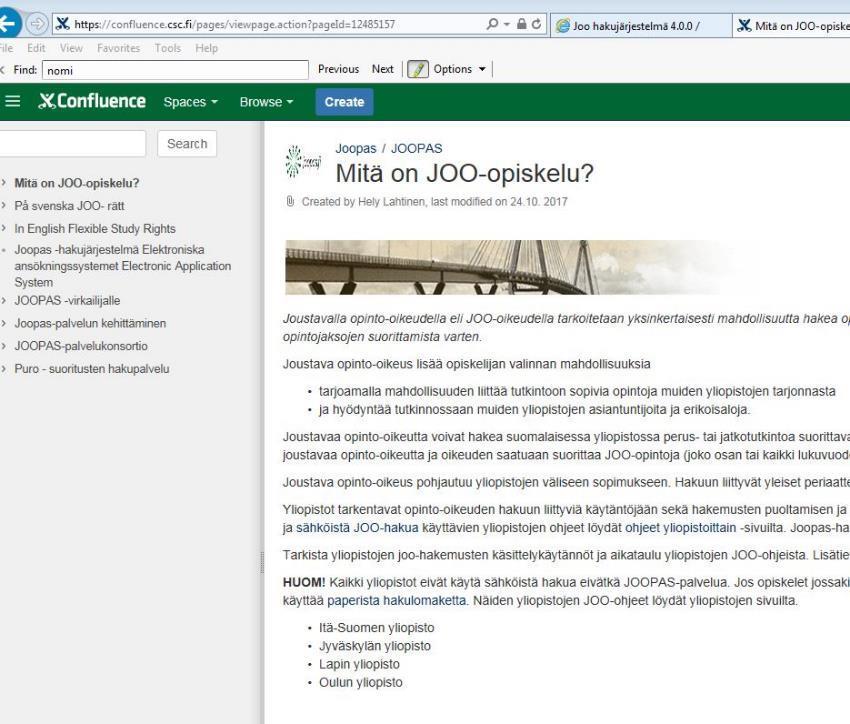Screen dimensions: 850x724
Task: Open the View menu
Action: pyautogui.click(x=71, y=48)
